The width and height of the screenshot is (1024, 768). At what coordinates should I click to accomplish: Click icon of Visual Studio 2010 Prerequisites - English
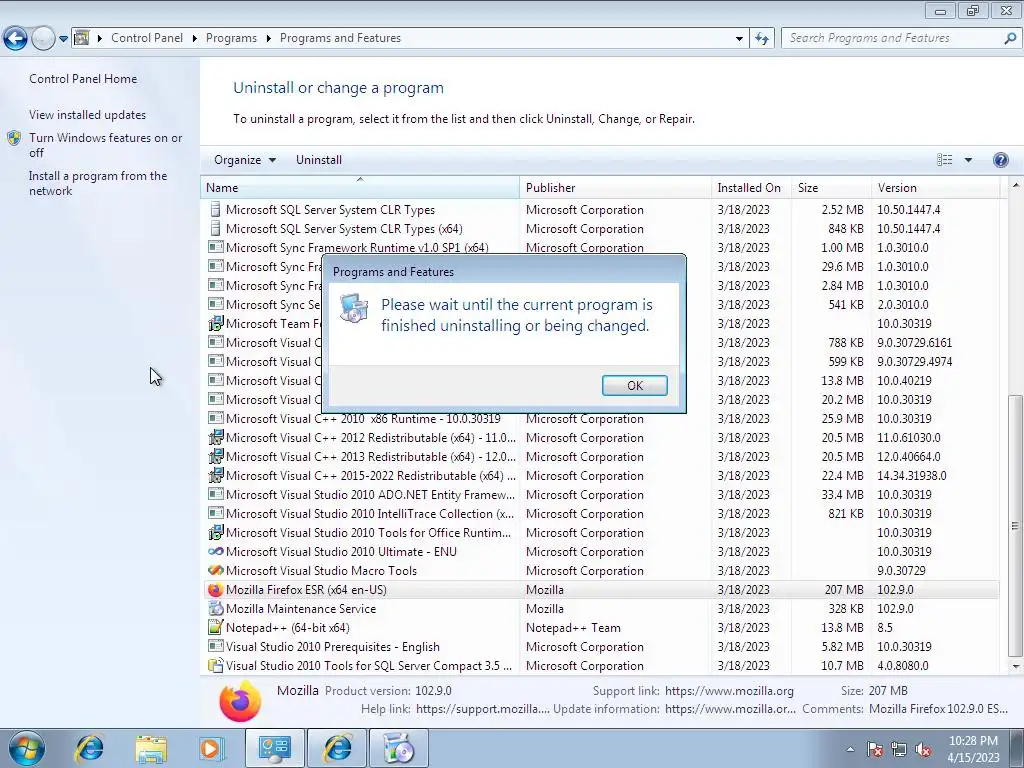[x=215, y=647]
